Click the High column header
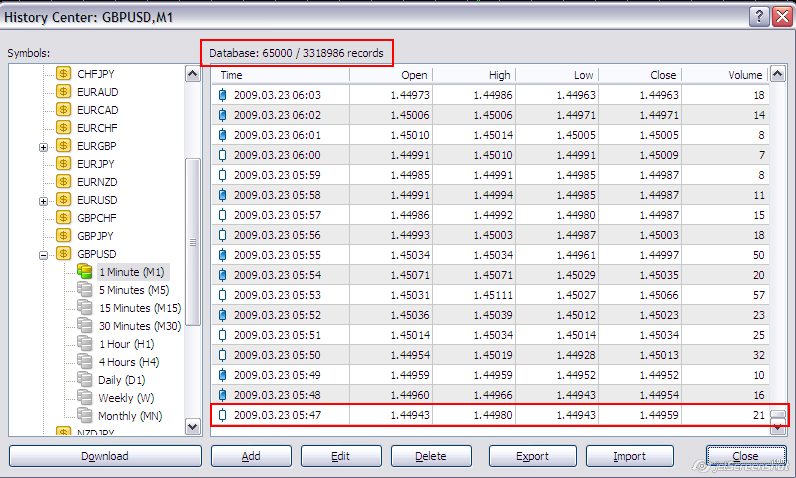The image size is (796, 478). 474,75
